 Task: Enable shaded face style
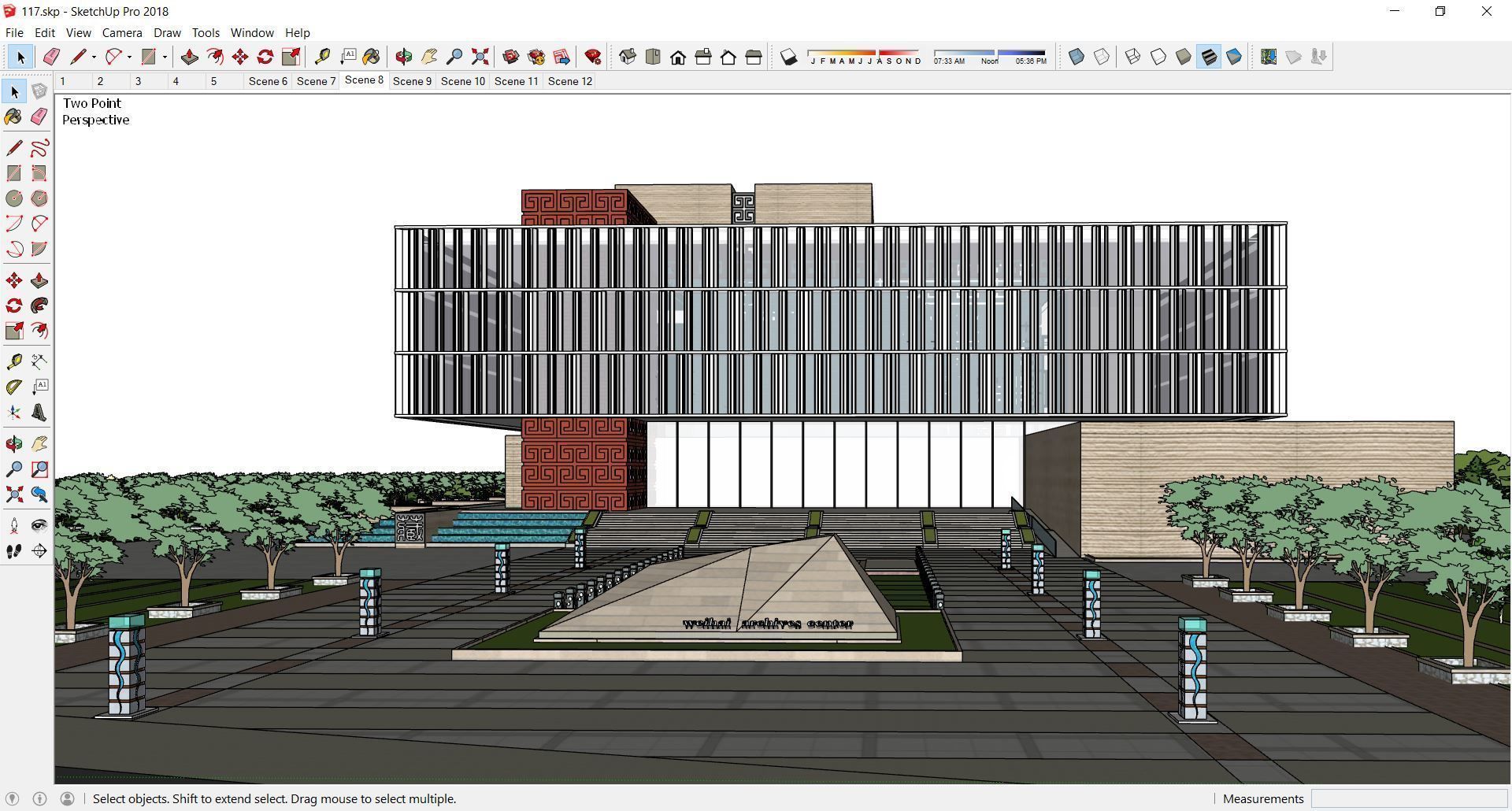1184,57
